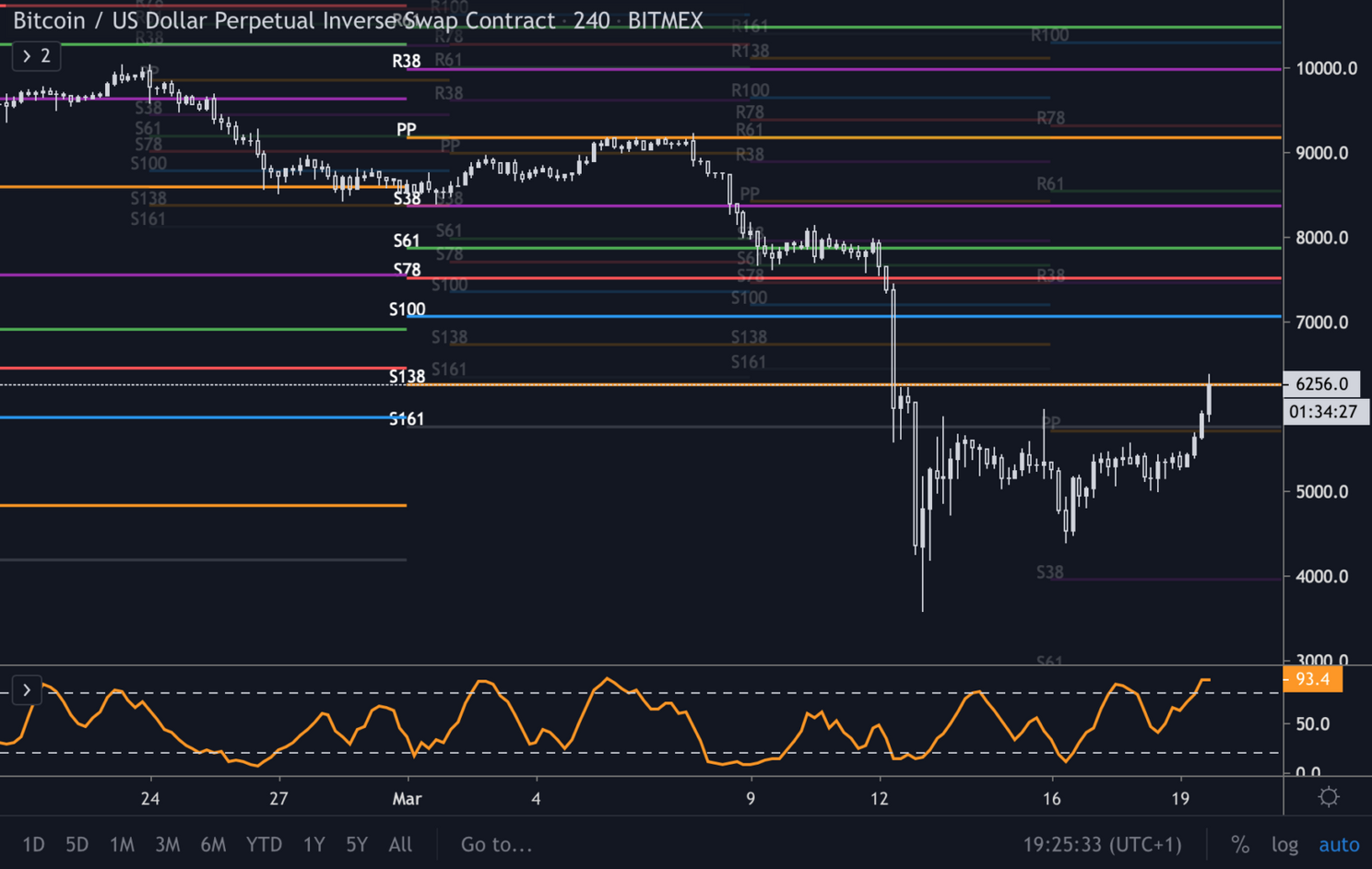Select the YTD time range

pyautogui.click(x=264, y=844)
